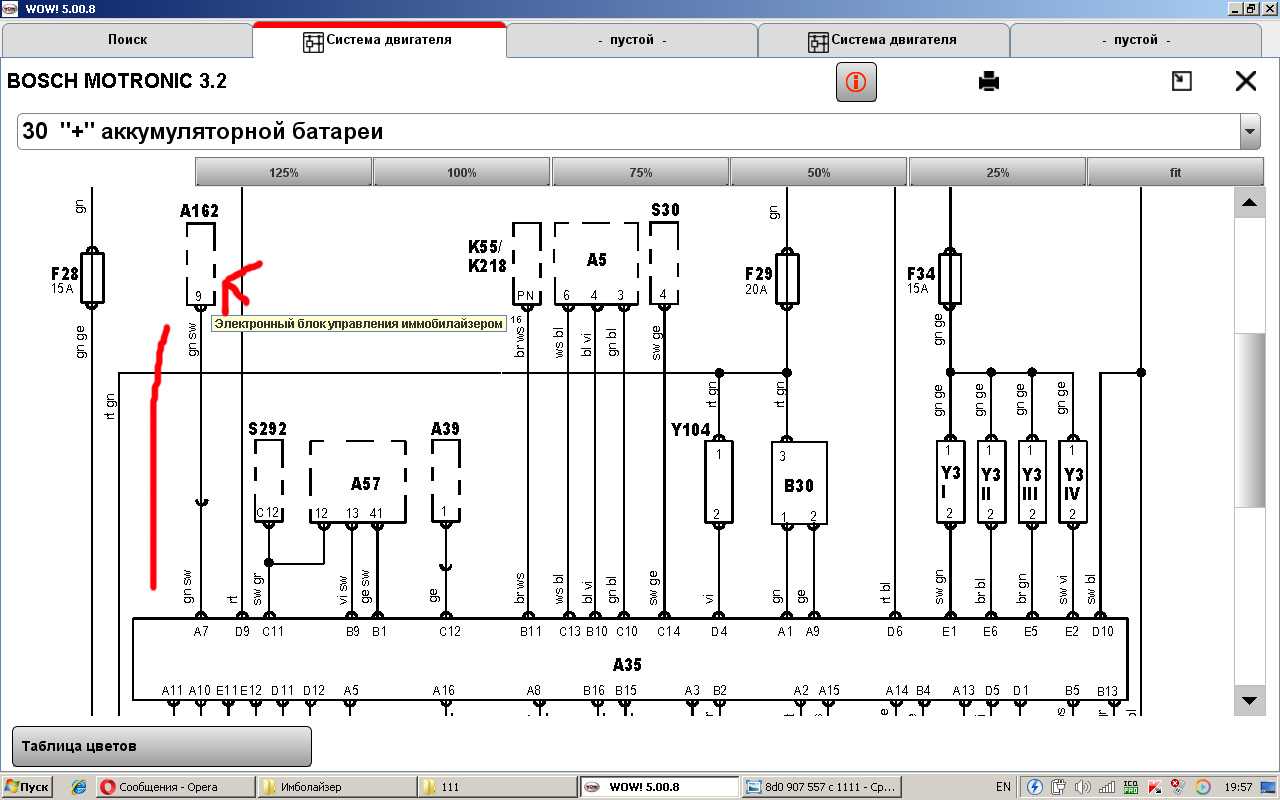
Task: Select fuse F28 15A in diagram
Action: coord(92,277)
